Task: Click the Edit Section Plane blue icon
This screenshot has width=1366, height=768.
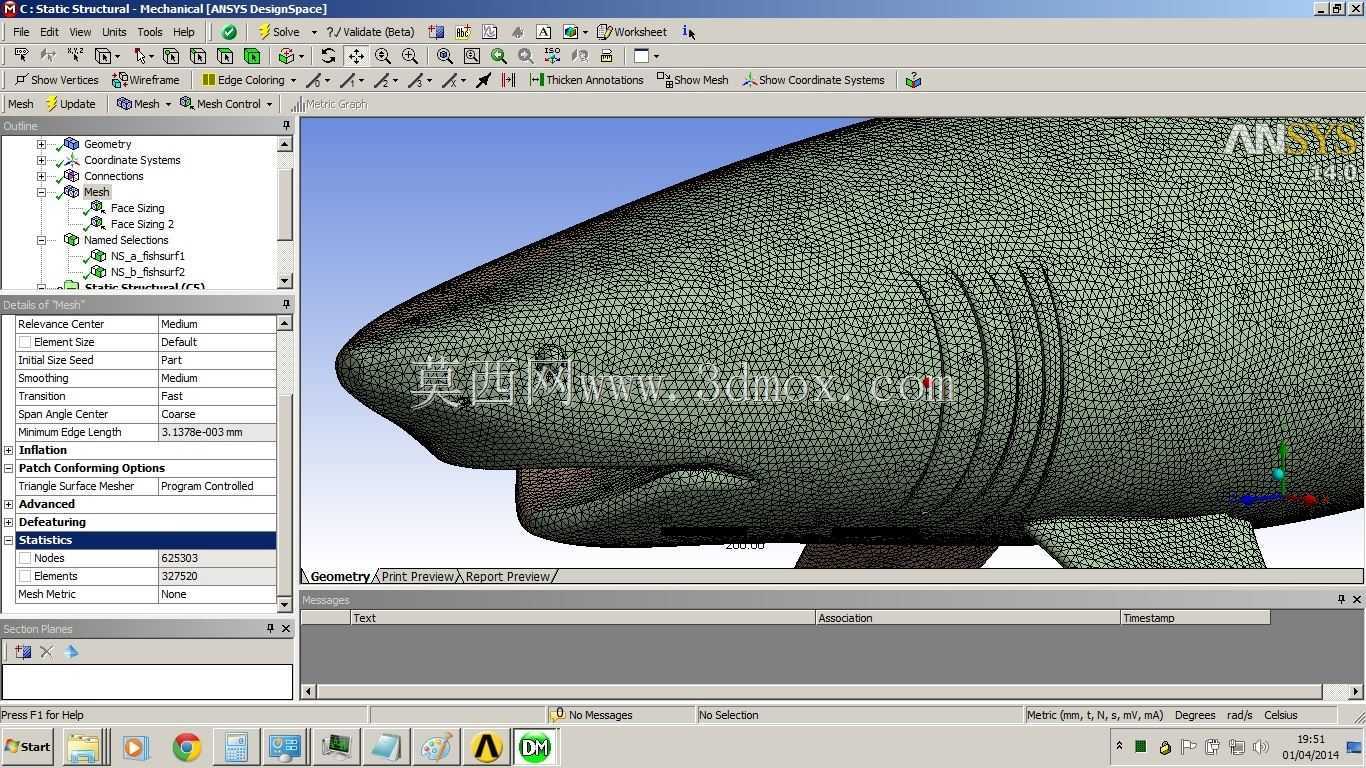Action: point(71,652)
